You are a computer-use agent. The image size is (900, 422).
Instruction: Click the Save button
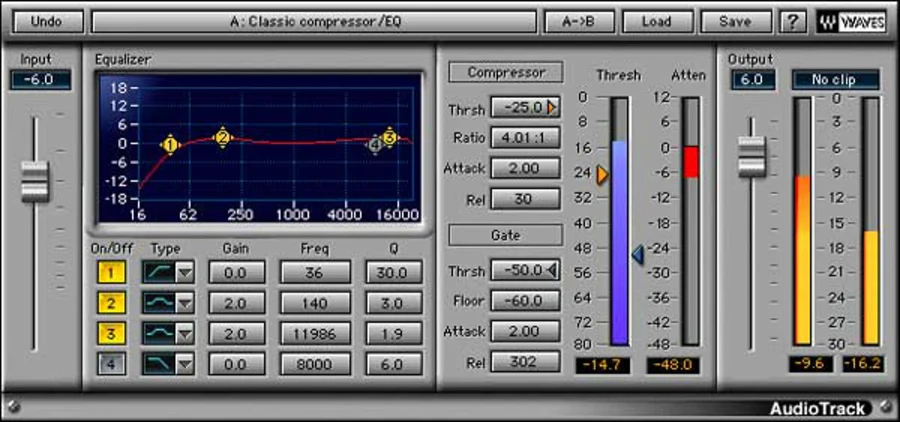(736, 22)
